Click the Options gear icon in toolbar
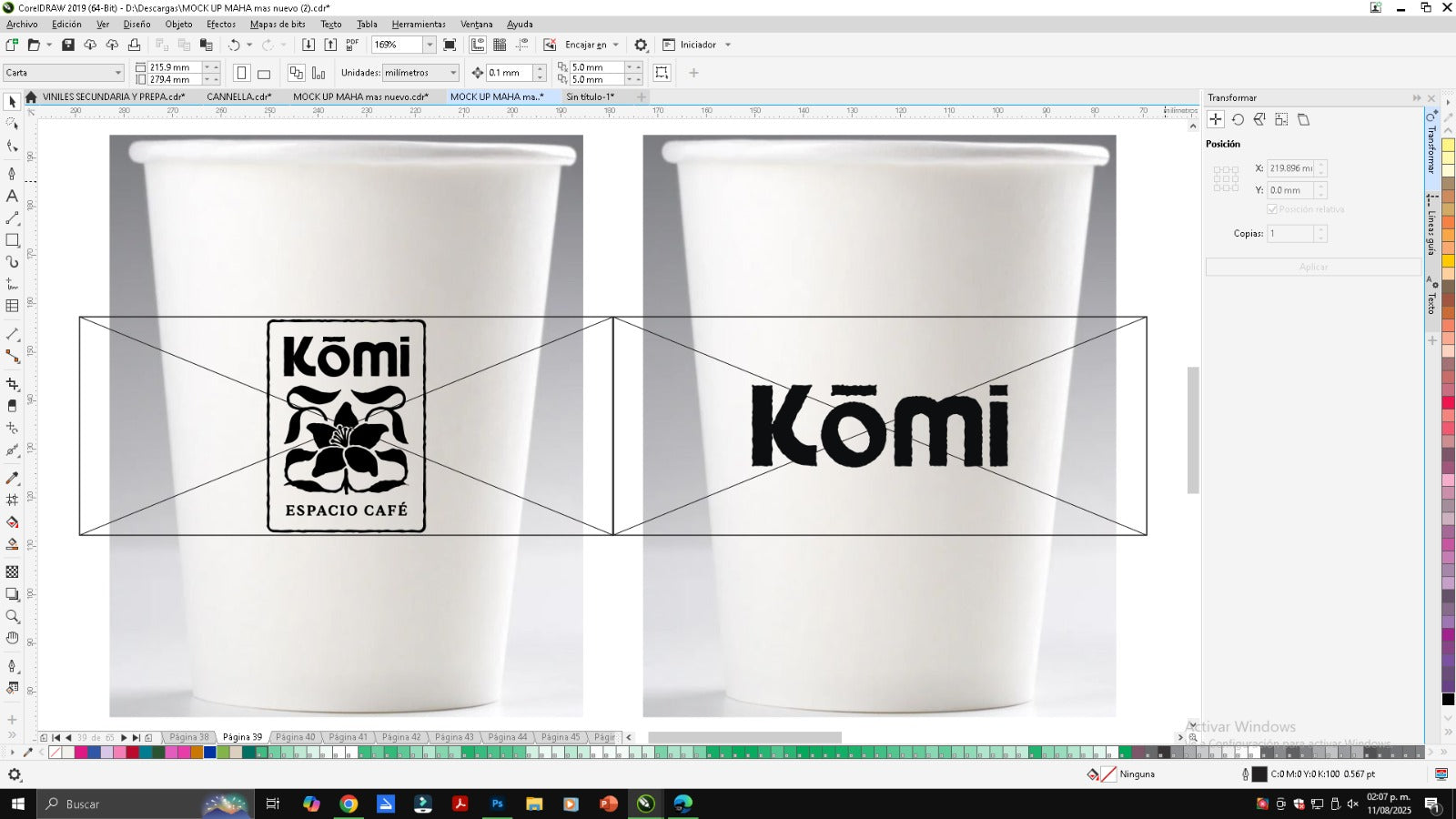 click(x=641, y=45)
